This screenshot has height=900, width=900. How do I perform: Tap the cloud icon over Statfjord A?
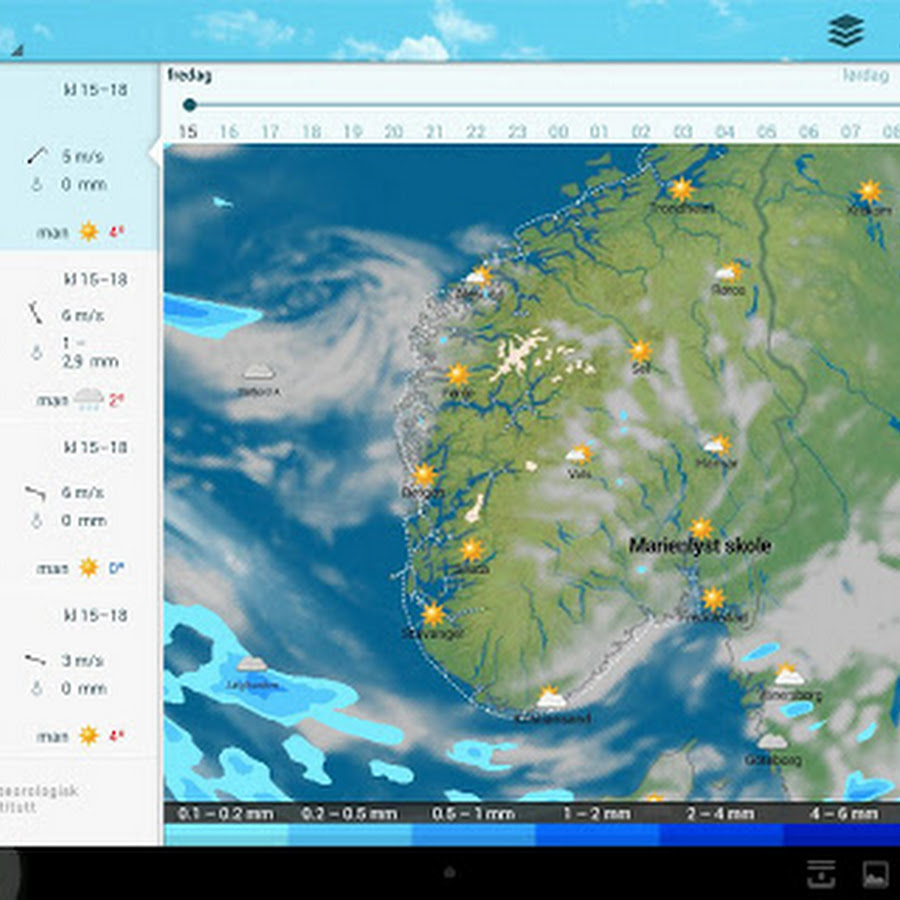click(x=258, y=372)
